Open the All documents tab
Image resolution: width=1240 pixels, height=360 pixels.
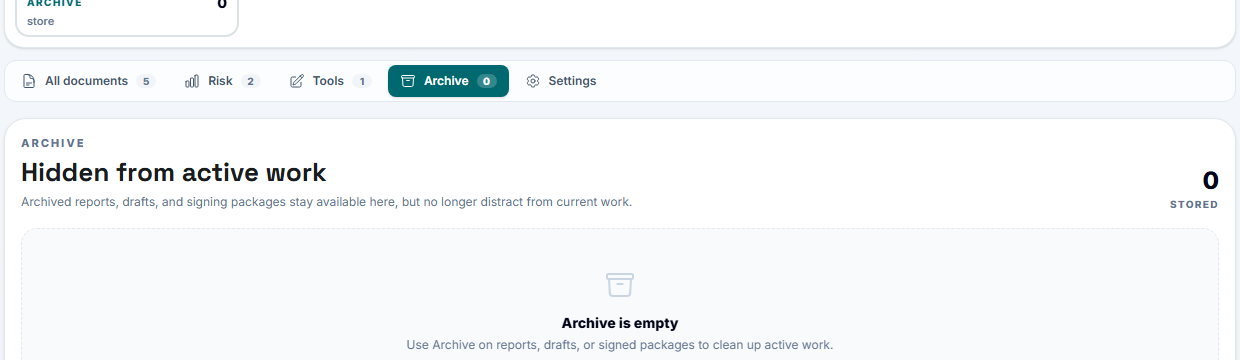(89, 81)
